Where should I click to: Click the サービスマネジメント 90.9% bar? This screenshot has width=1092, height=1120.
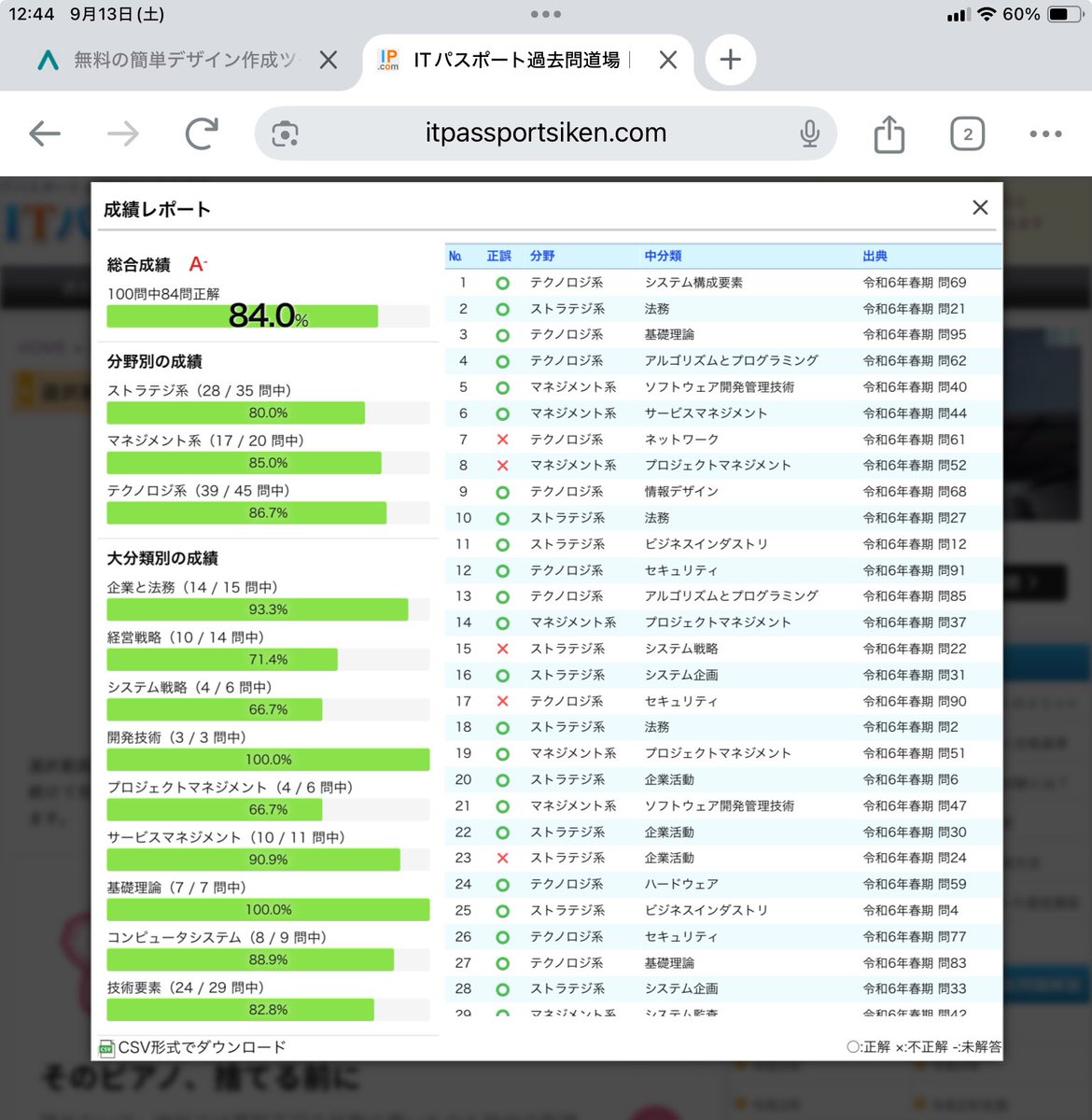click(268, 860)
